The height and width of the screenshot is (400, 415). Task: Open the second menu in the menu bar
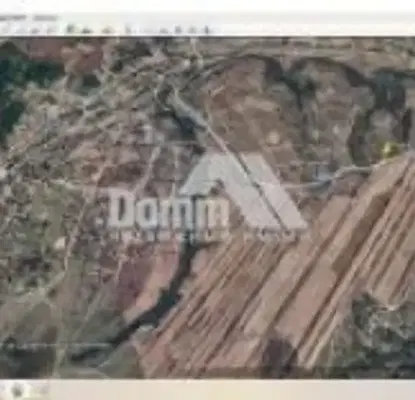[46, 18]
